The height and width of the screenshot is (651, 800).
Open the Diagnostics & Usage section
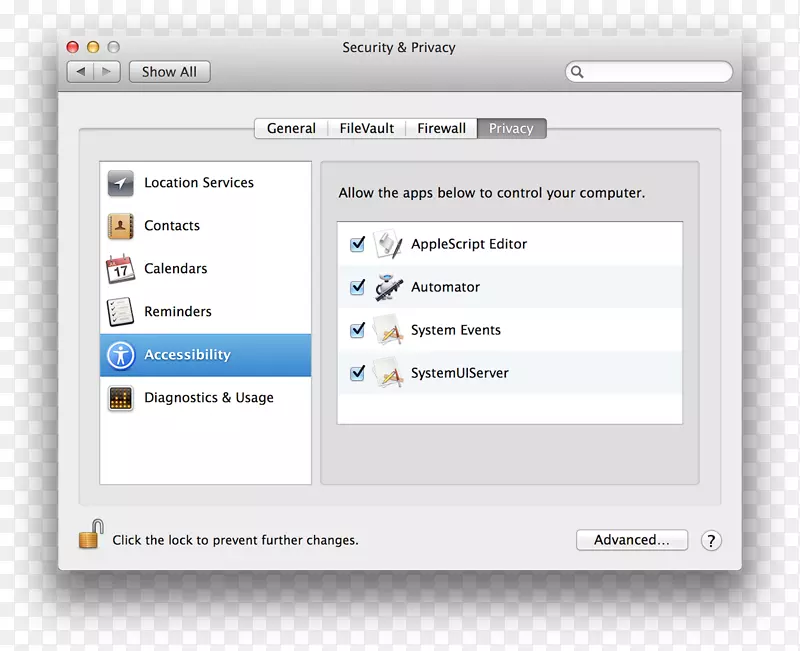120,398
